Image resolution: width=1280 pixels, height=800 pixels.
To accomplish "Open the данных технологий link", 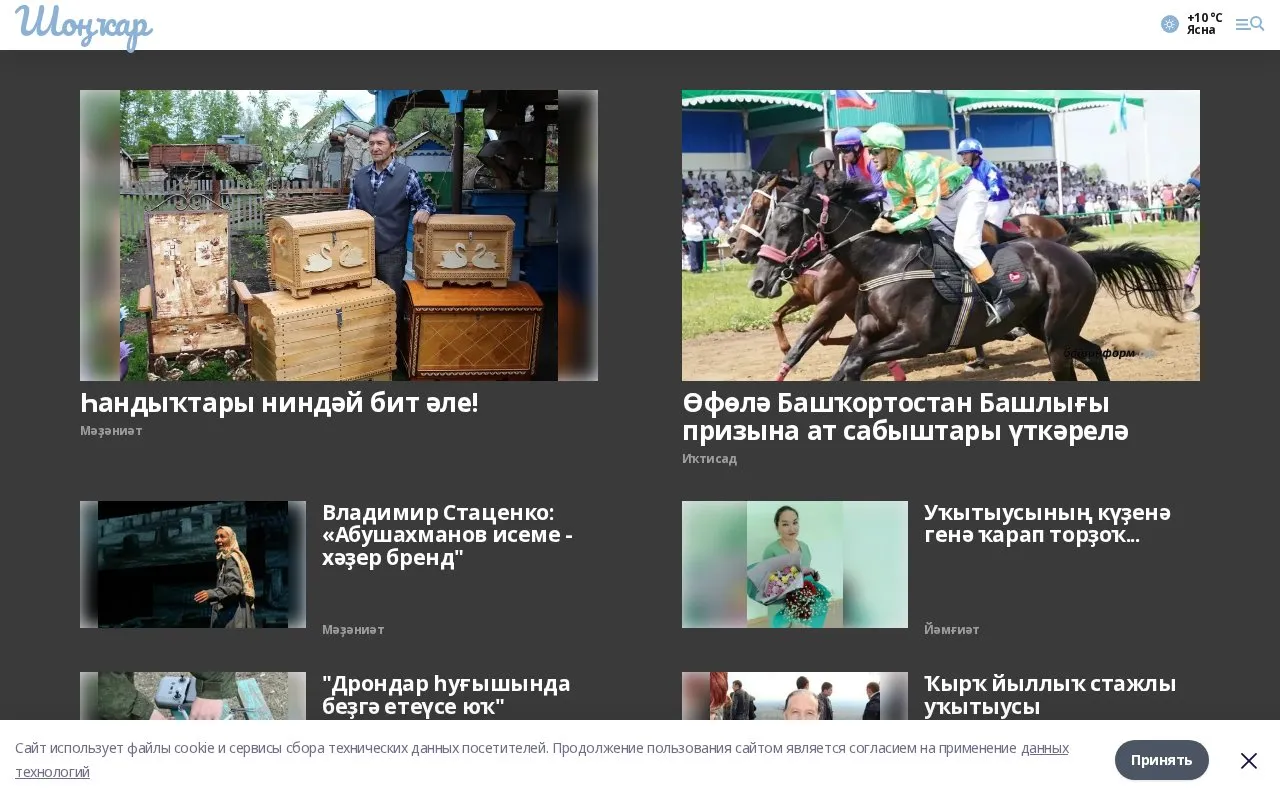I will 1044,748.
